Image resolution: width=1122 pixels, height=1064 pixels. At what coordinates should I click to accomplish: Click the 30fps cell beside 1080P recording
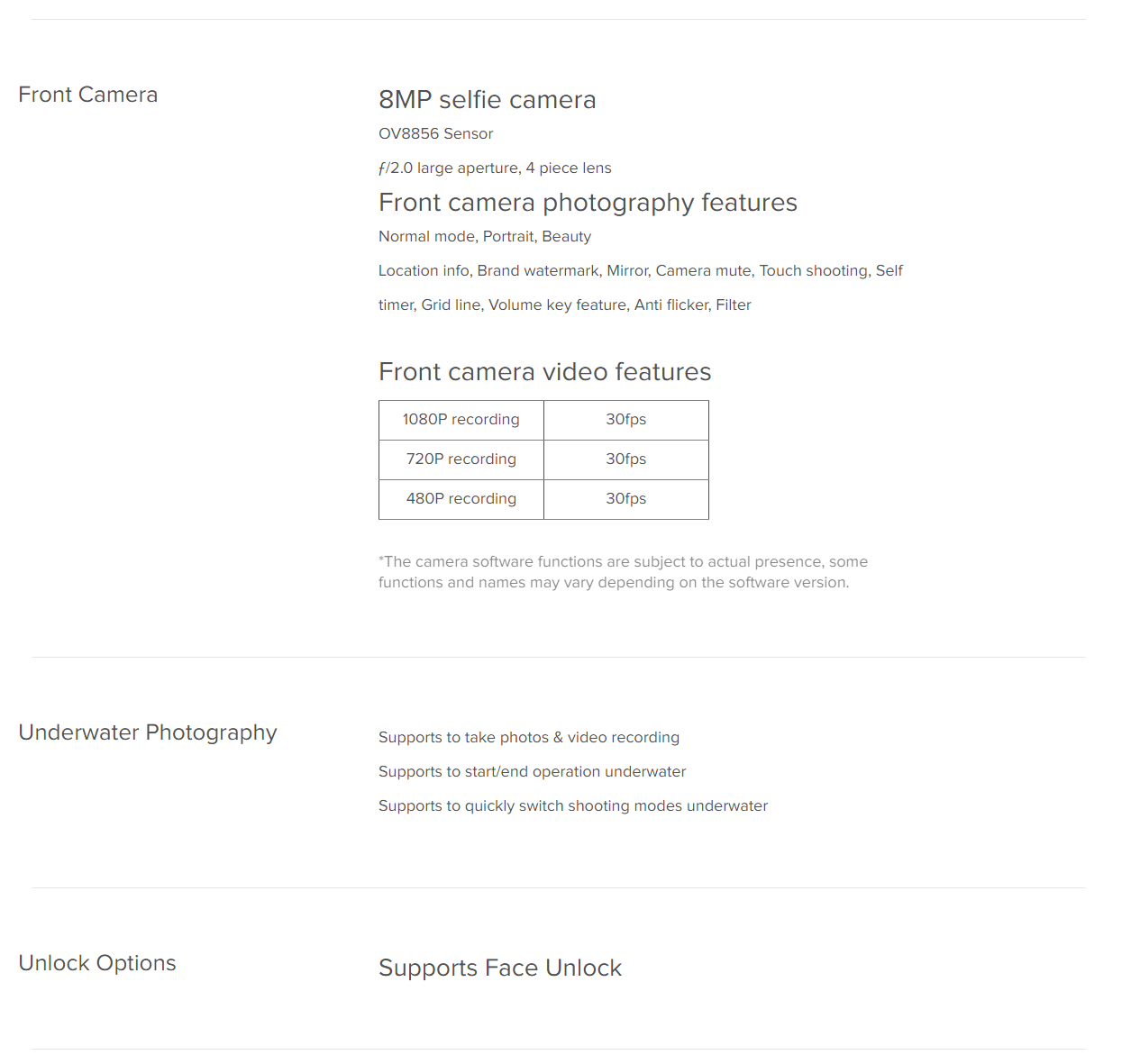626,420
